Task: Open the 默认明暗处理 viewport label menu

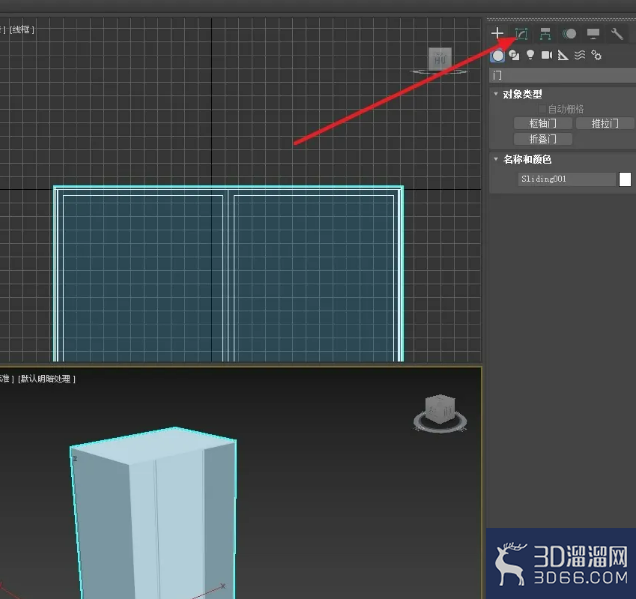Action: coord(47,379)
